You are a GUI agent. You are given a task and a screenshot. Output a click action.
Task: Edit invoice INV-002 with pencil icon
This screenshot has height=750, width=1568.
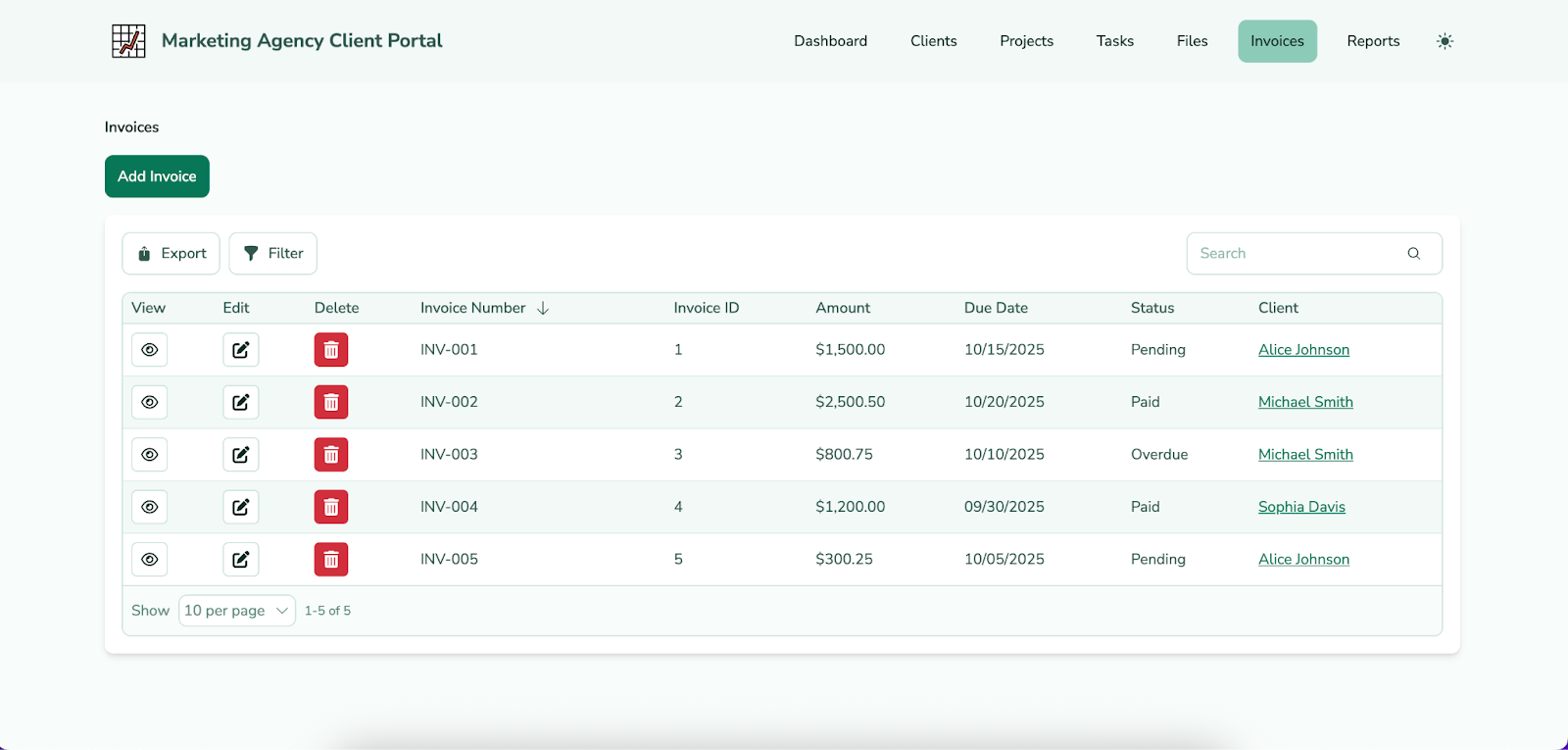point(240,402)
